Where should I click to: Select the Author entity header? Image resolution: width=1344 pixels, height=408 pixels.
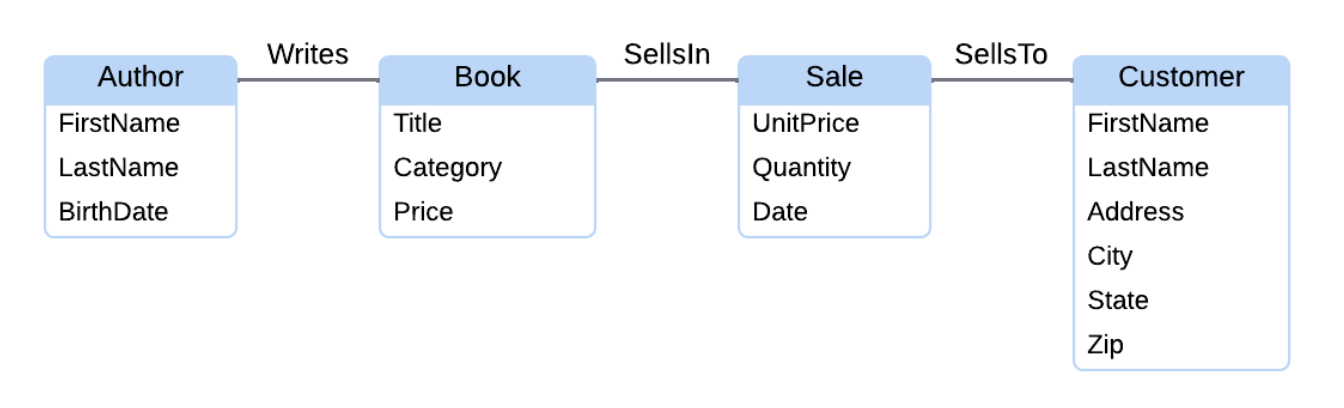140,78
